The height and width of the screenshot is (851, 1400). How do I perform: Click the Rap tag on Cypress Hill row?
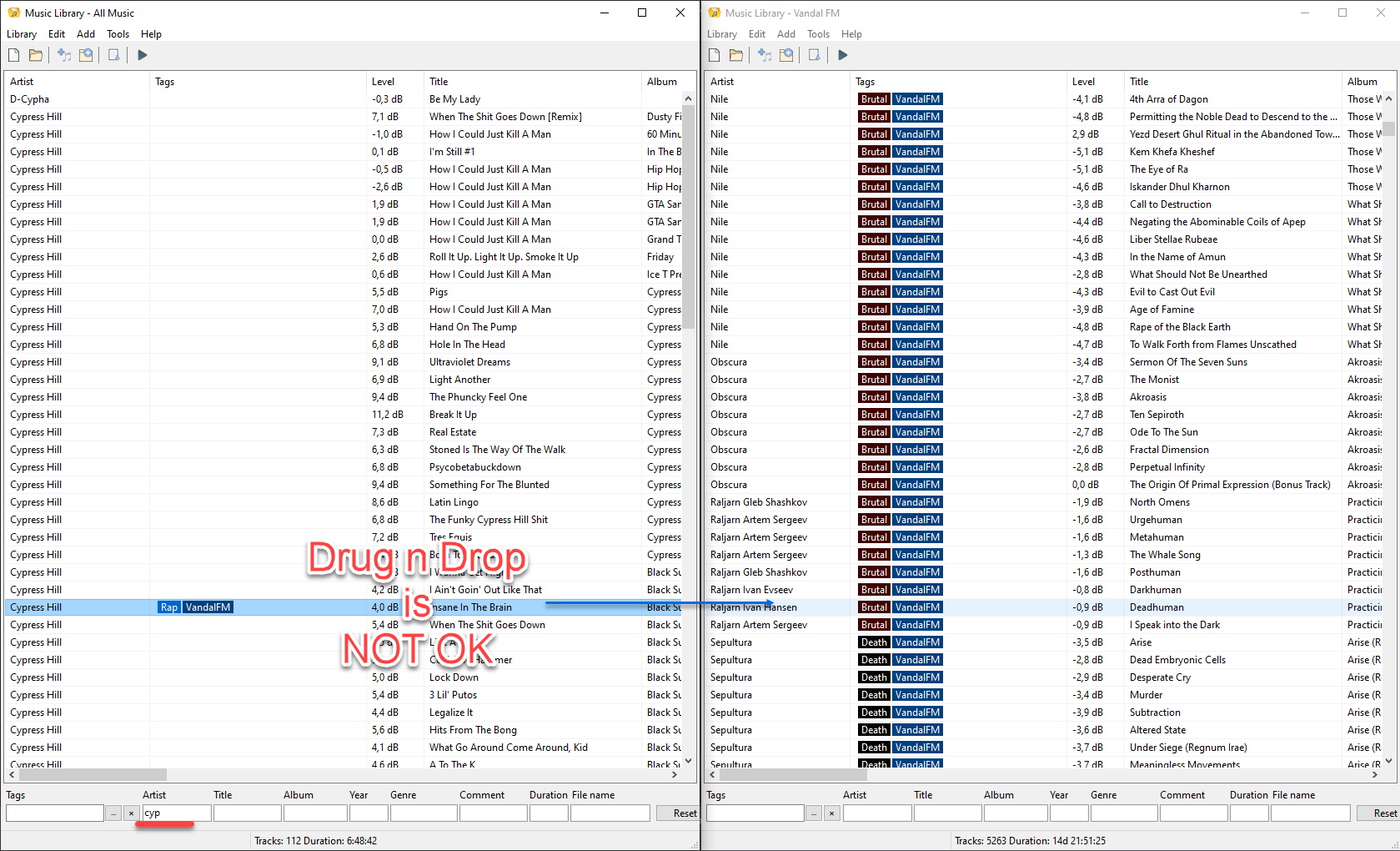pos(169,607)
